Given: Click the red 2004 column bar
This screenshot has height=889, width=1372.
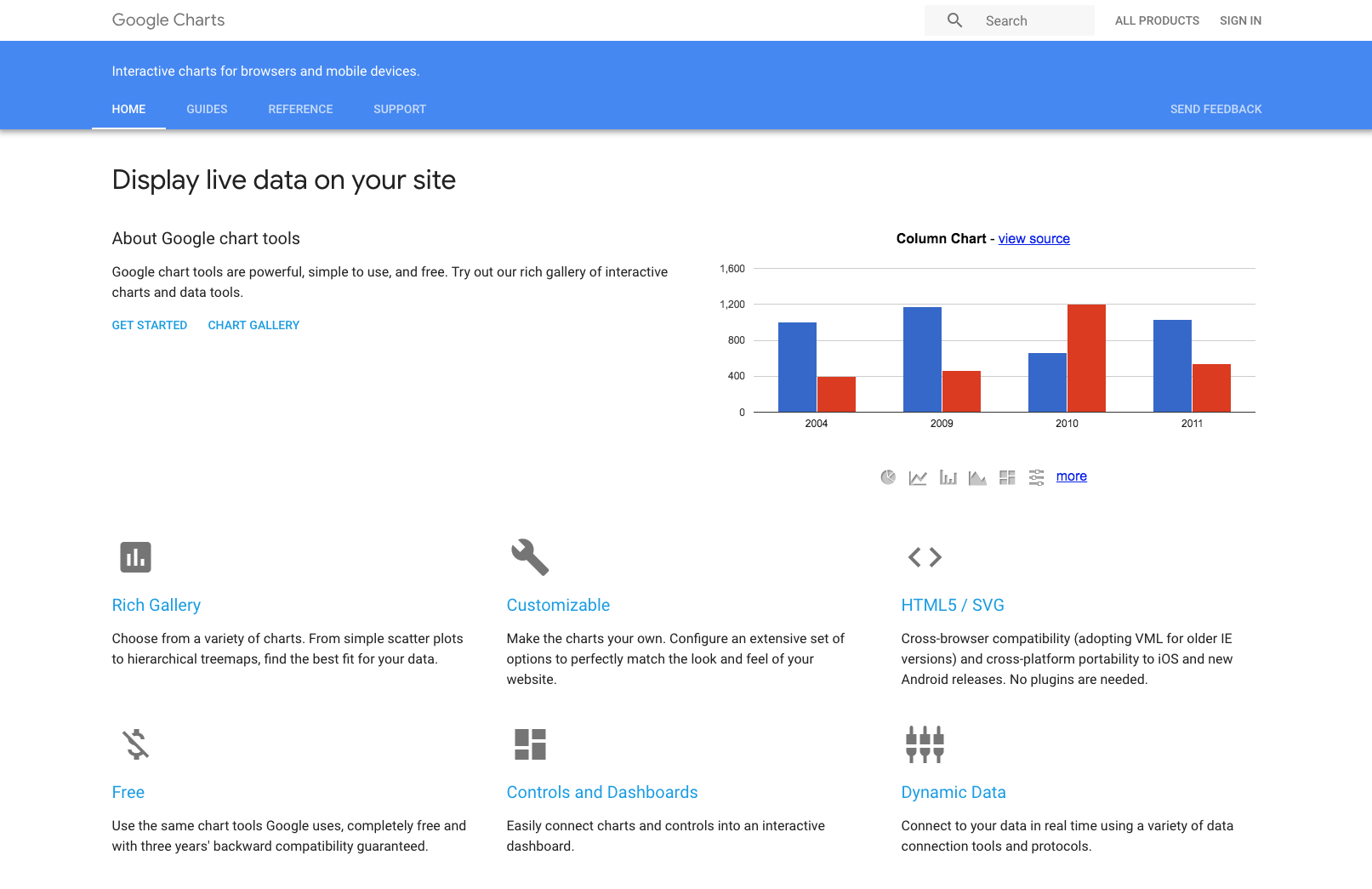Looking at the screenshot, I should 836,395.
